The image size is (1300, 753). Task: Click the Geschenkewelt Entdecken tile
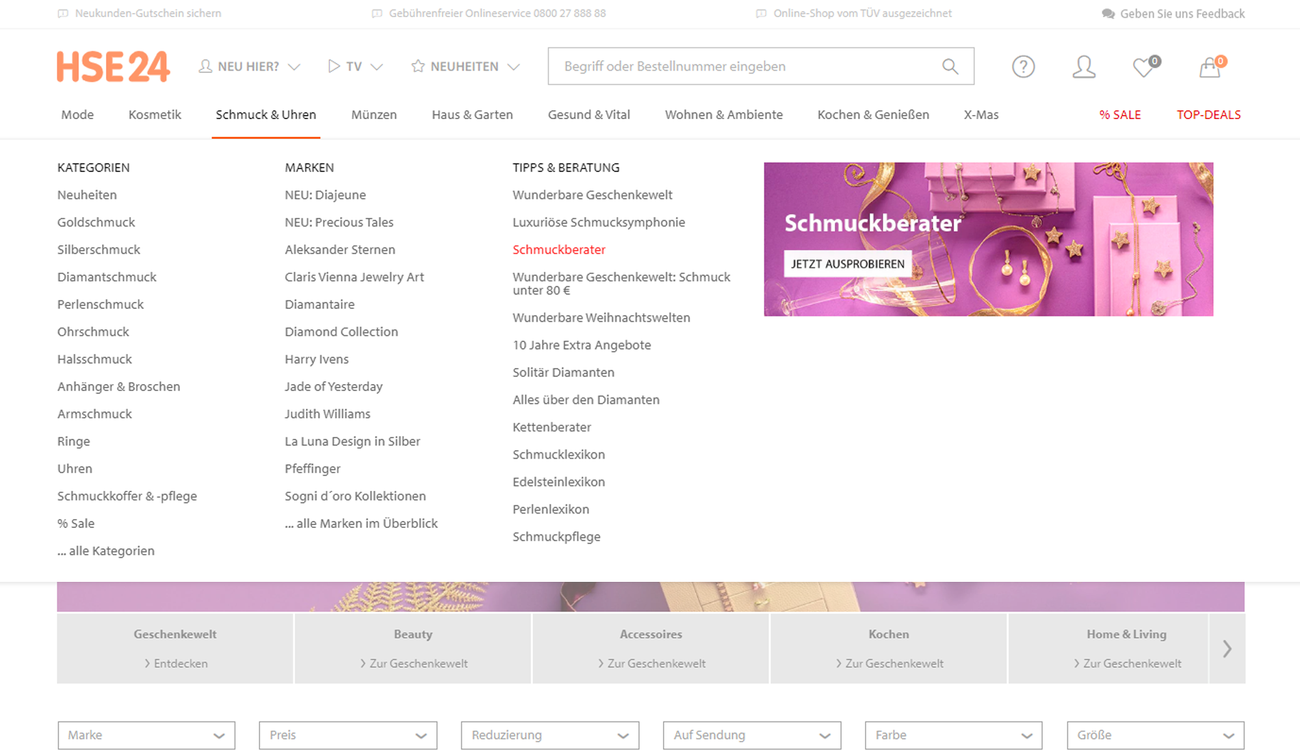tap(175, 649)
